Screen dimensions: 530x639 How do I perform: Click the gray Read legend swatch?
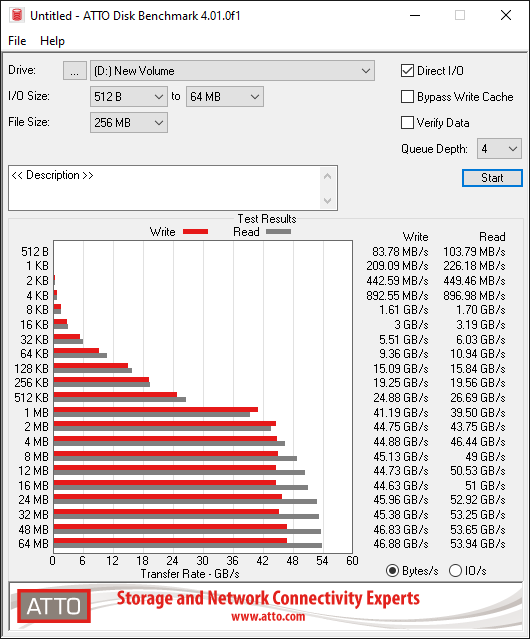279,231
